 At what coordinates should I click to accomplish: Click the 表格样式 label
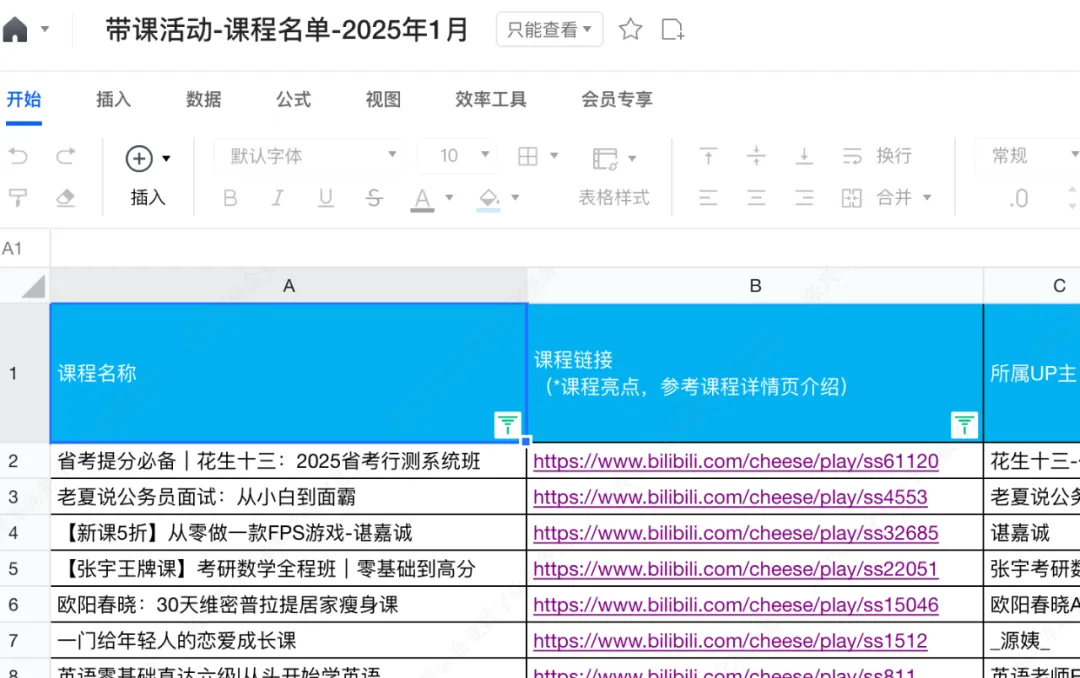point(614,198)
